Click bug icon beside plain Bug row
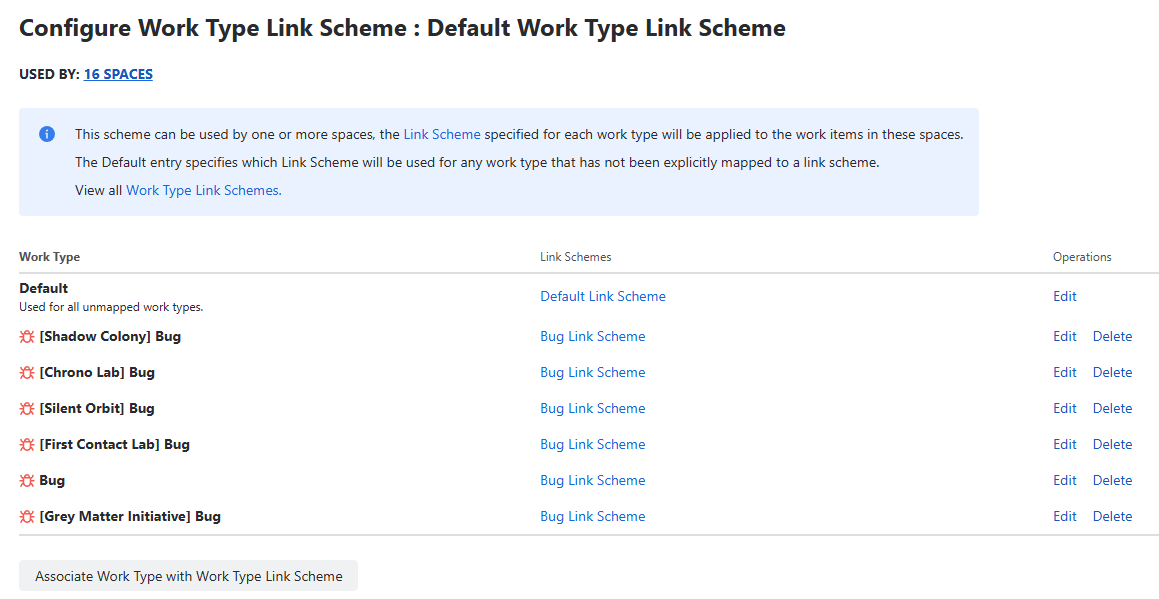This screenshot has height=599, width=1159. point(27,481)
